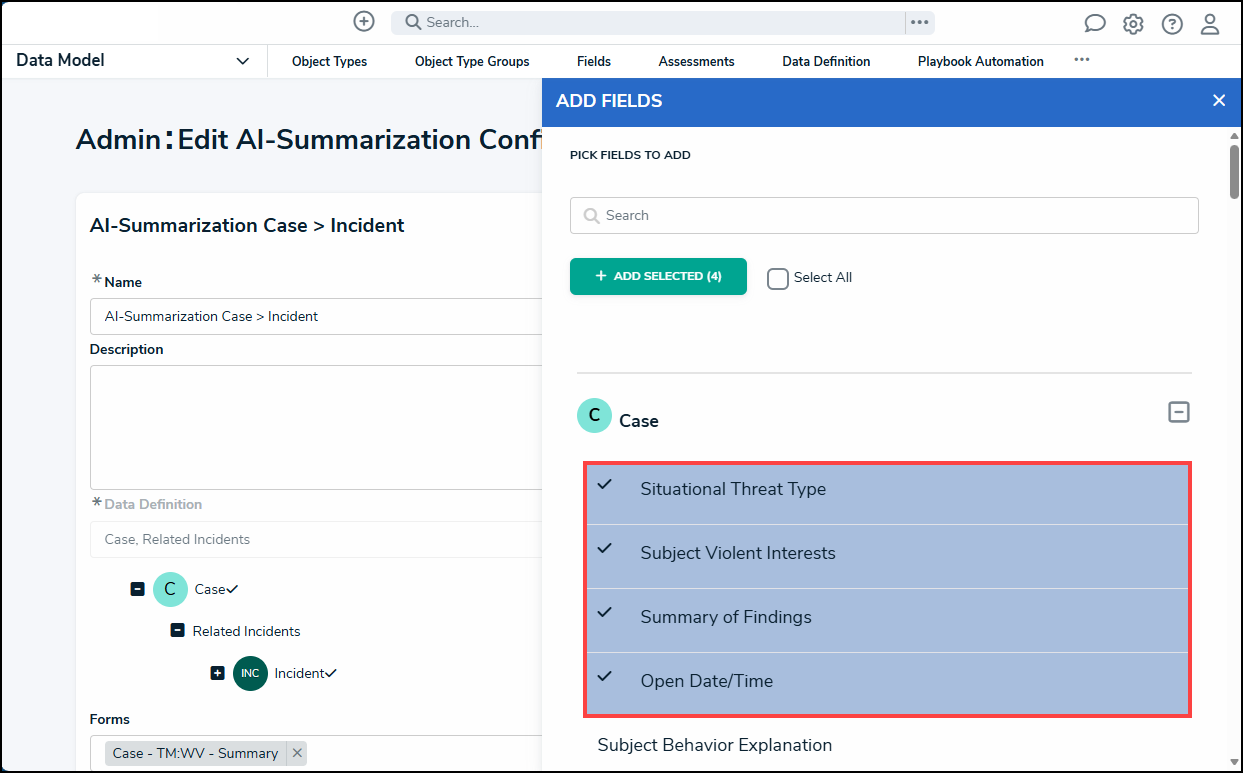Collapse the Case section in Add Fields
The width and height of the screenshot is (1243, 773).
(x=1179, y=412)
